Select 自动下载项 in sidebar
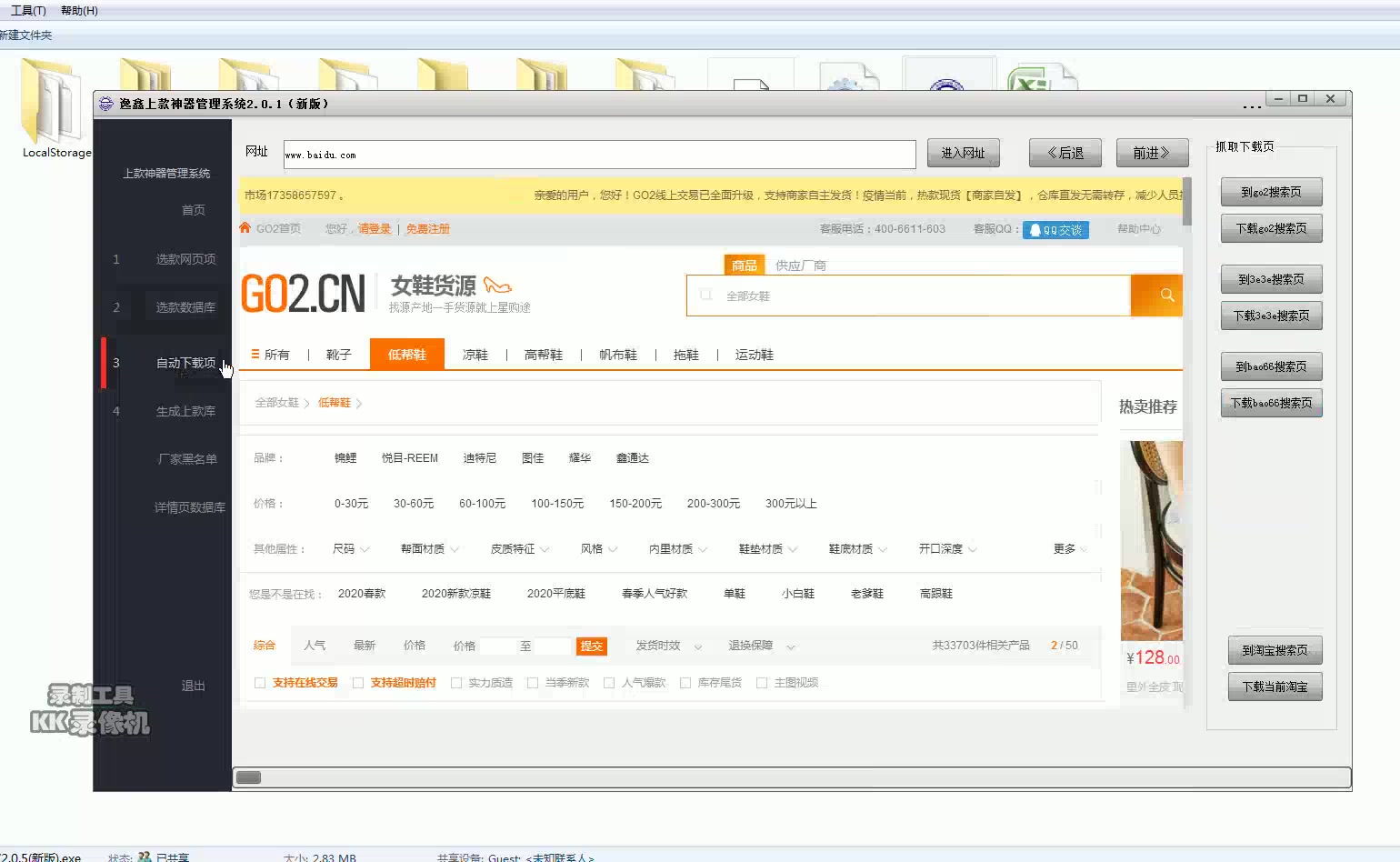The image size is (1400, 862). [x=185, y=363]
